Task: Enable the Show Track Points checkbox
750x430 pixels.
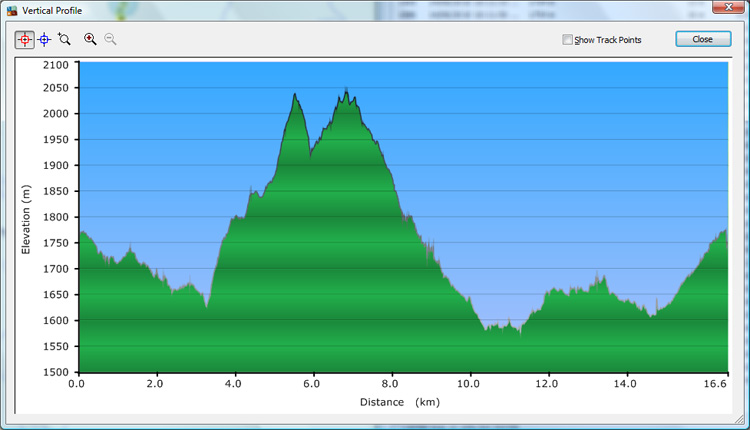Action: 567,40
